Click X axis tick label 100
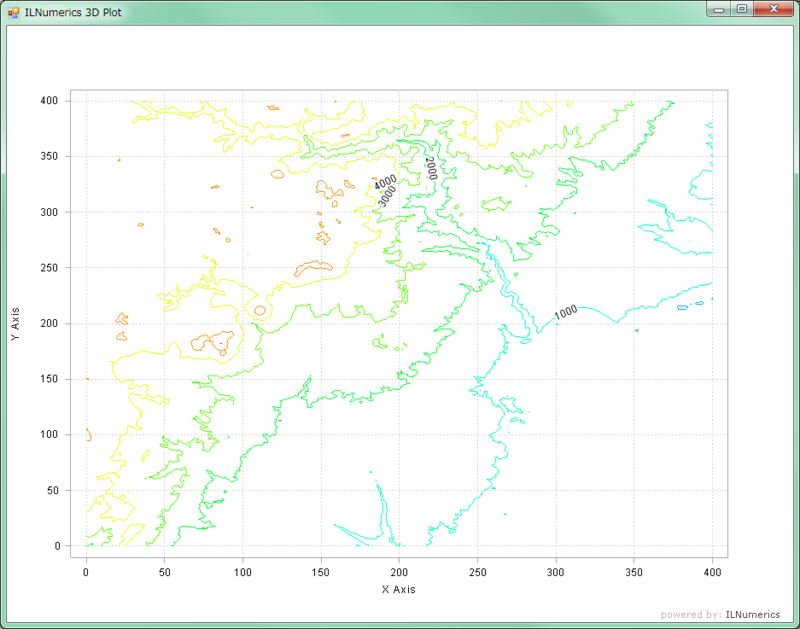 pyautogui.click(x=243, y=572)
